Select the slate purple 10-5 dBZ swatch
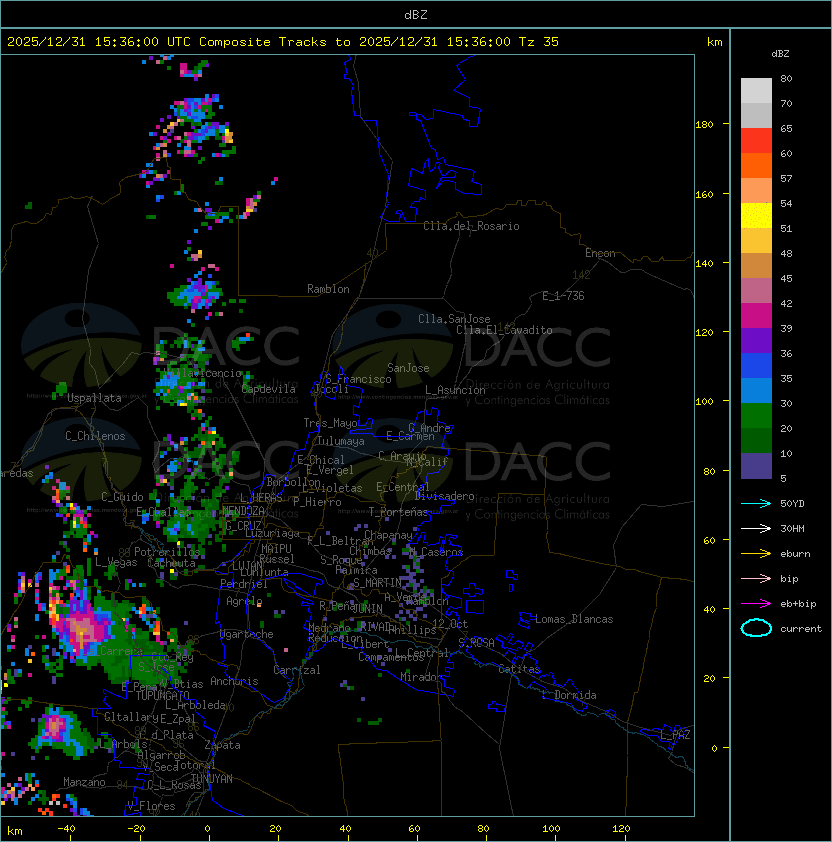 [x=756, y=466]
